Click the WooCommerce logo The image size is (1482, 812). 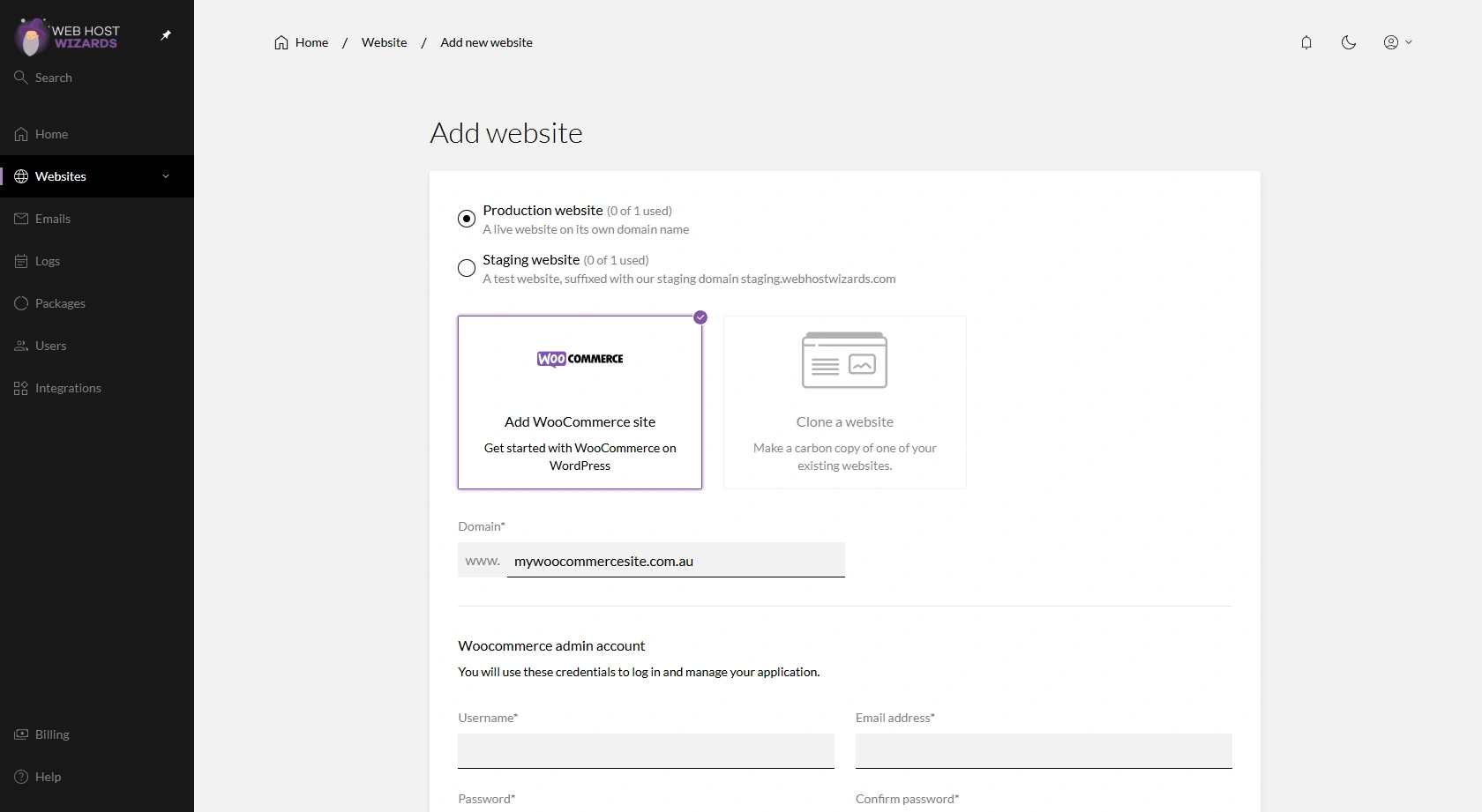[x=580, y=359]
